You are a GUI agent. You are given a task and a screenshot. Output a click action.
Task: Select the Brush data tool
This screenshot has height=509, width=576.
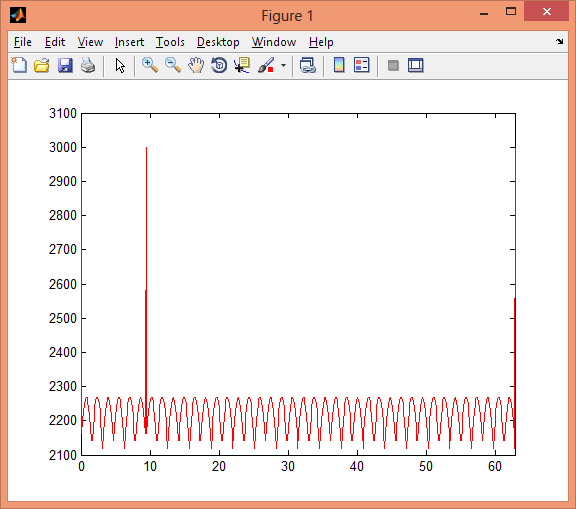tap(266, 65)
